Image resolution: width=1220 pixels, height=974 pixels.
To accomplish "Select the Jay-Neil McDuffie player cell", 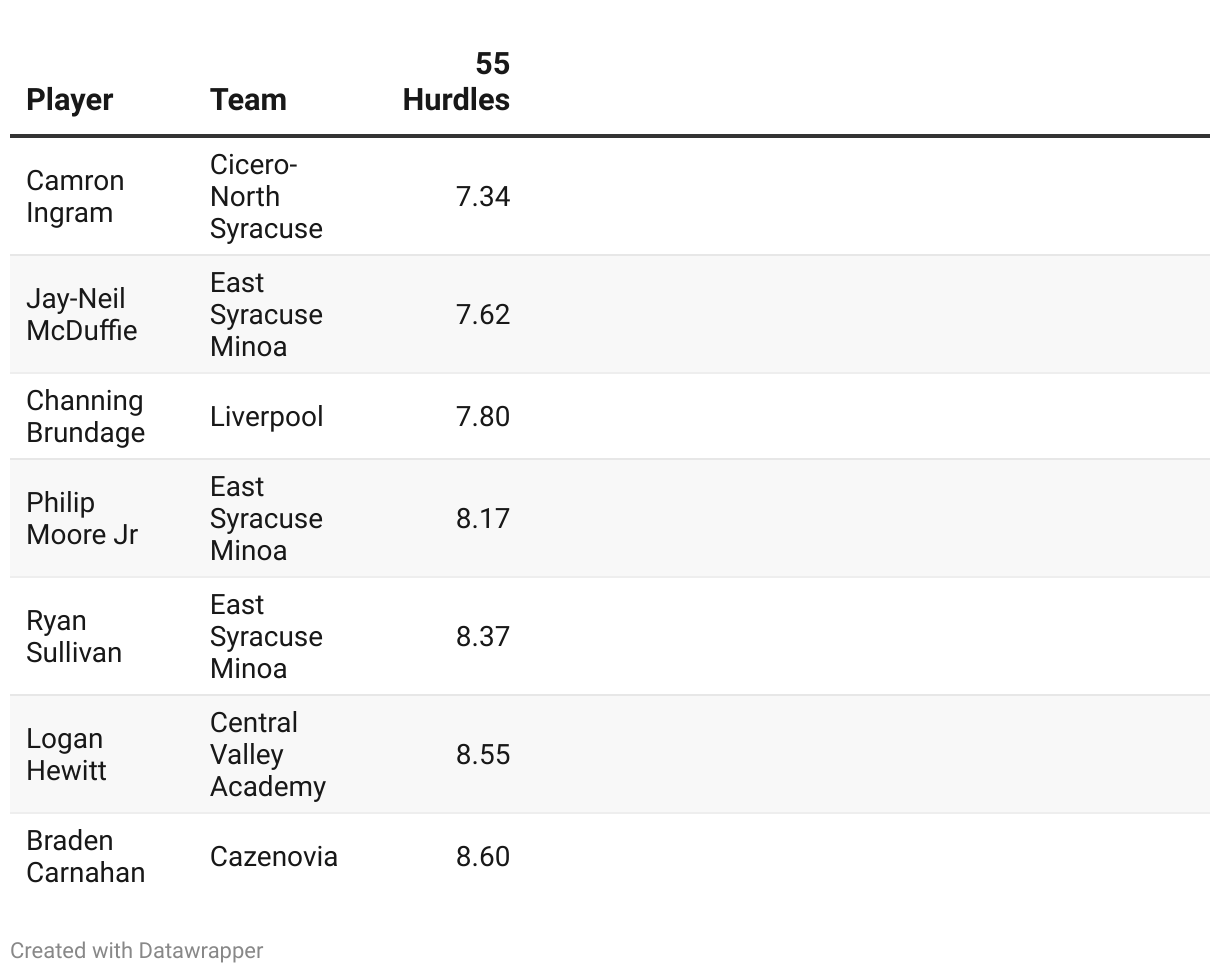I will tap(82, 315).
